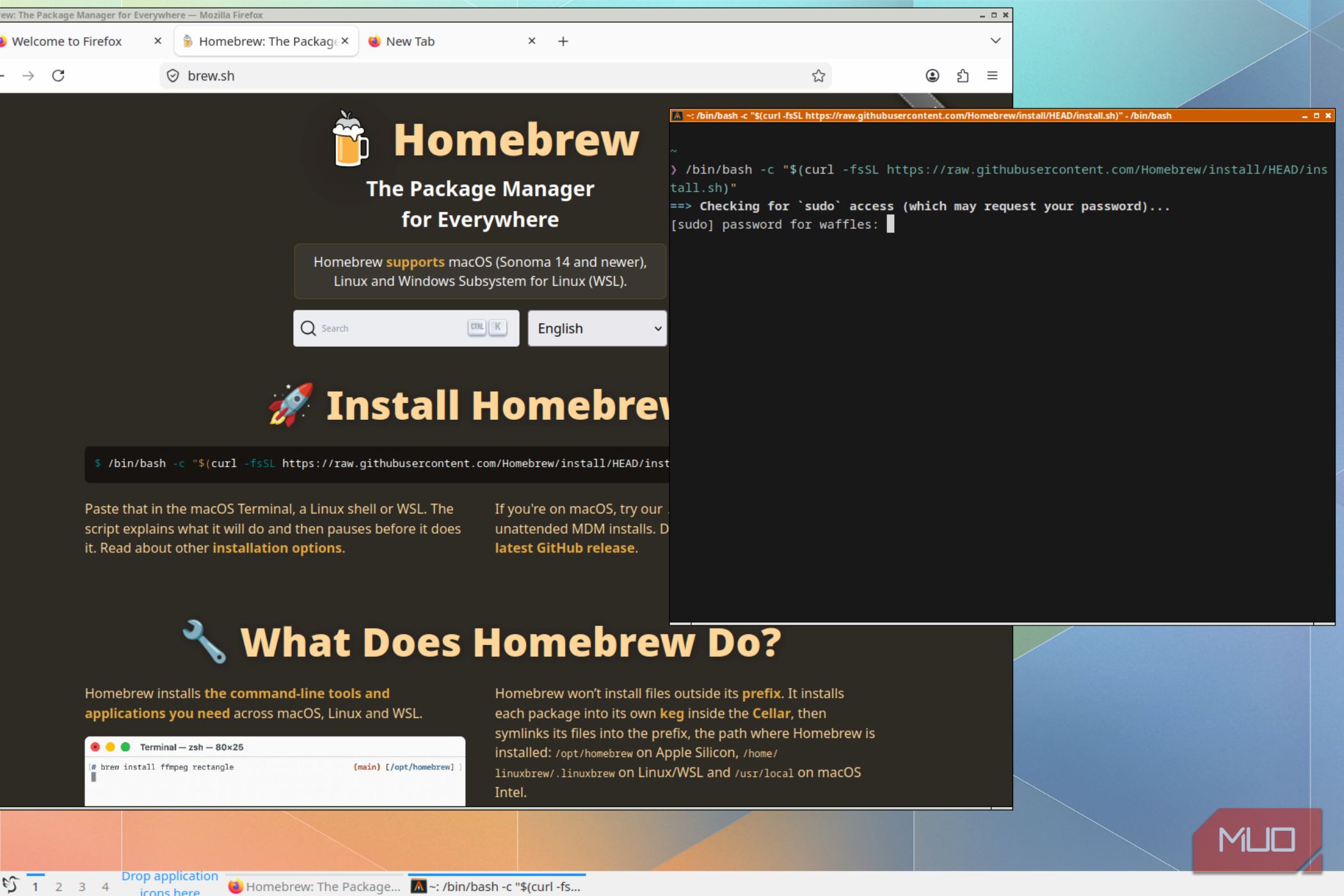Activate the /bin/bash terminal taskbar button
The height and width of the screenshot is (896, 1344).
[497, 886]
